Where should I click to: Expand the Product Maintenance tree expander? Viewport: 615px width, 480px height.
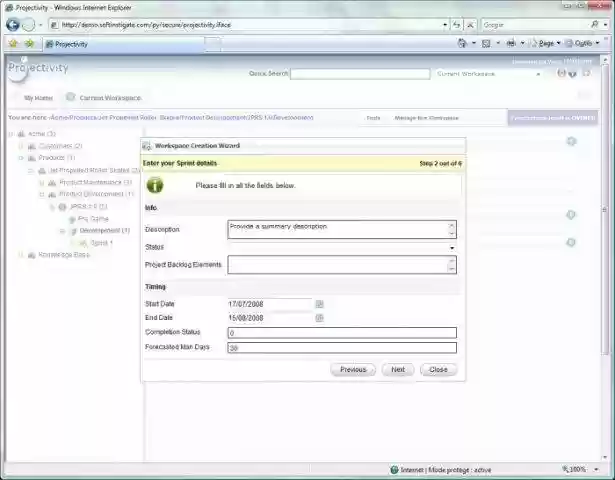pyautogui.click(x=42, y=182)
